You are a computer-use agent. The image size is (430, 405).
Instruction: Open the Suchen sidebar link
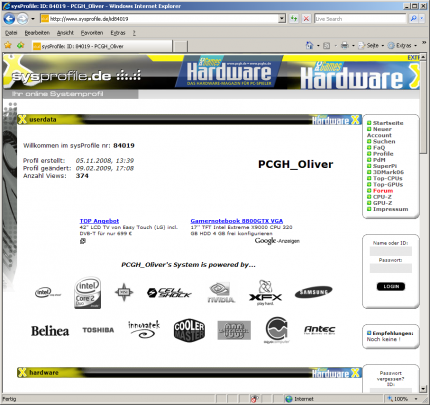point(384,141)
